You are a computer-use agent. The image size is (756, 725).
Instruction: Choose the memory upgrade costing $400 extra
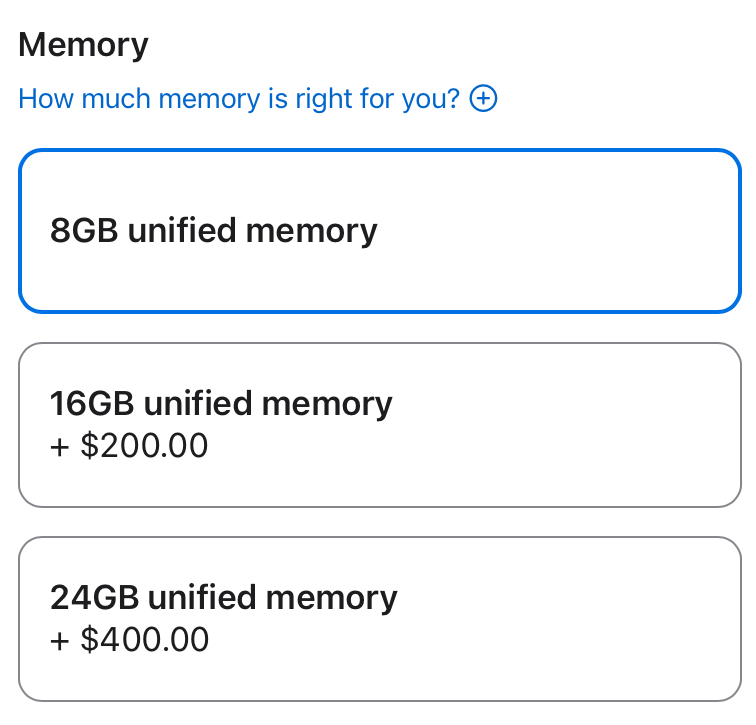tap(379, 619)
